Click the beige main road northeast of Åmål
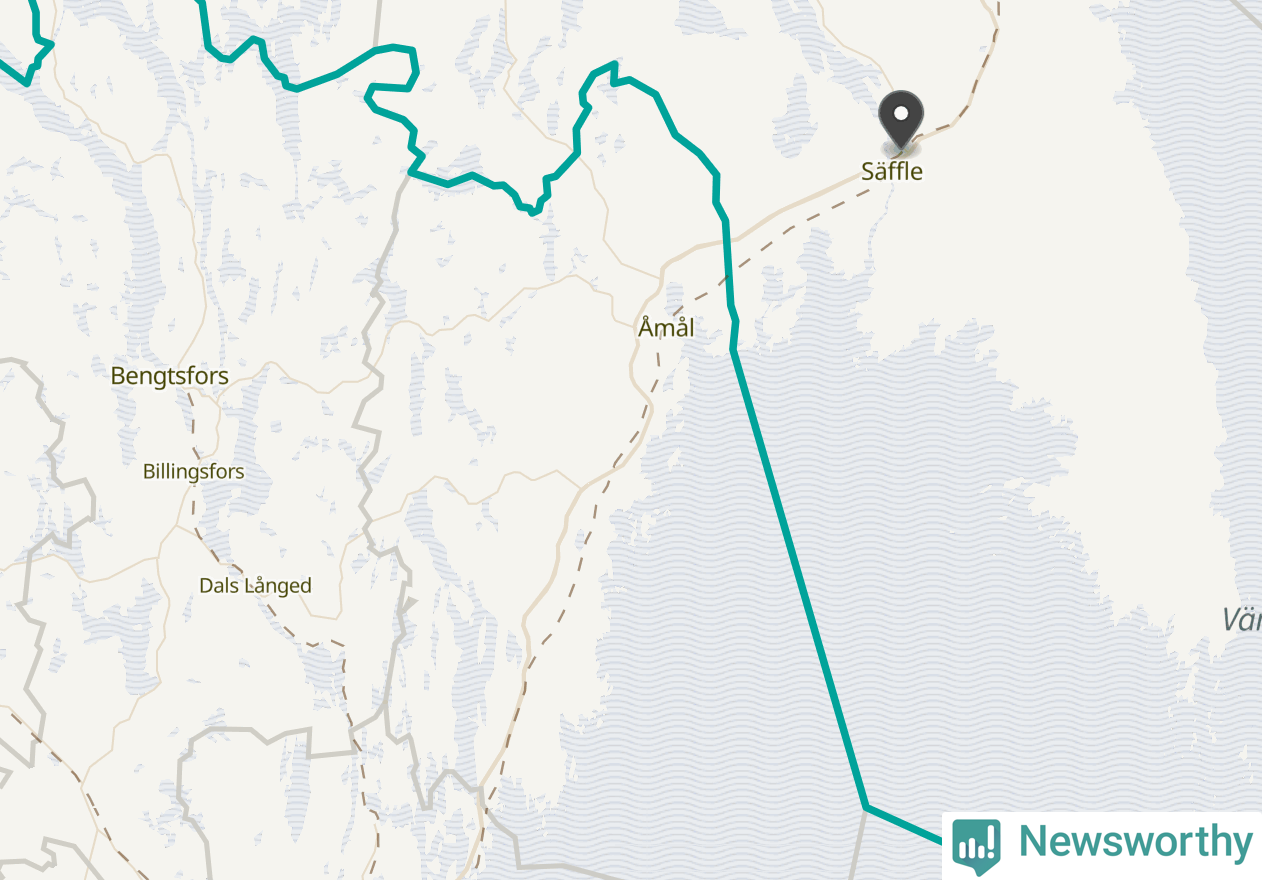 tap(760, 223)
